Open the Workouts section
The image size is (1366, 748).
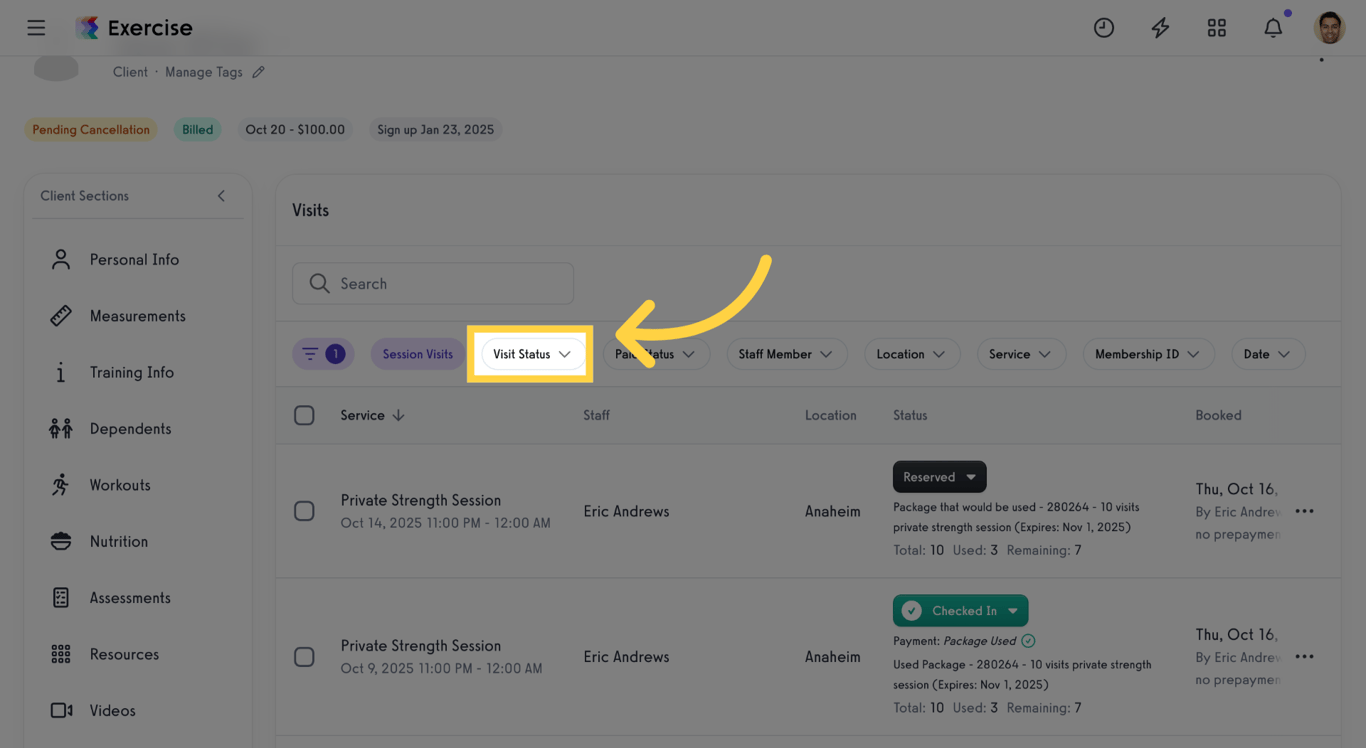pyautogui.click(x=121, y=484)
